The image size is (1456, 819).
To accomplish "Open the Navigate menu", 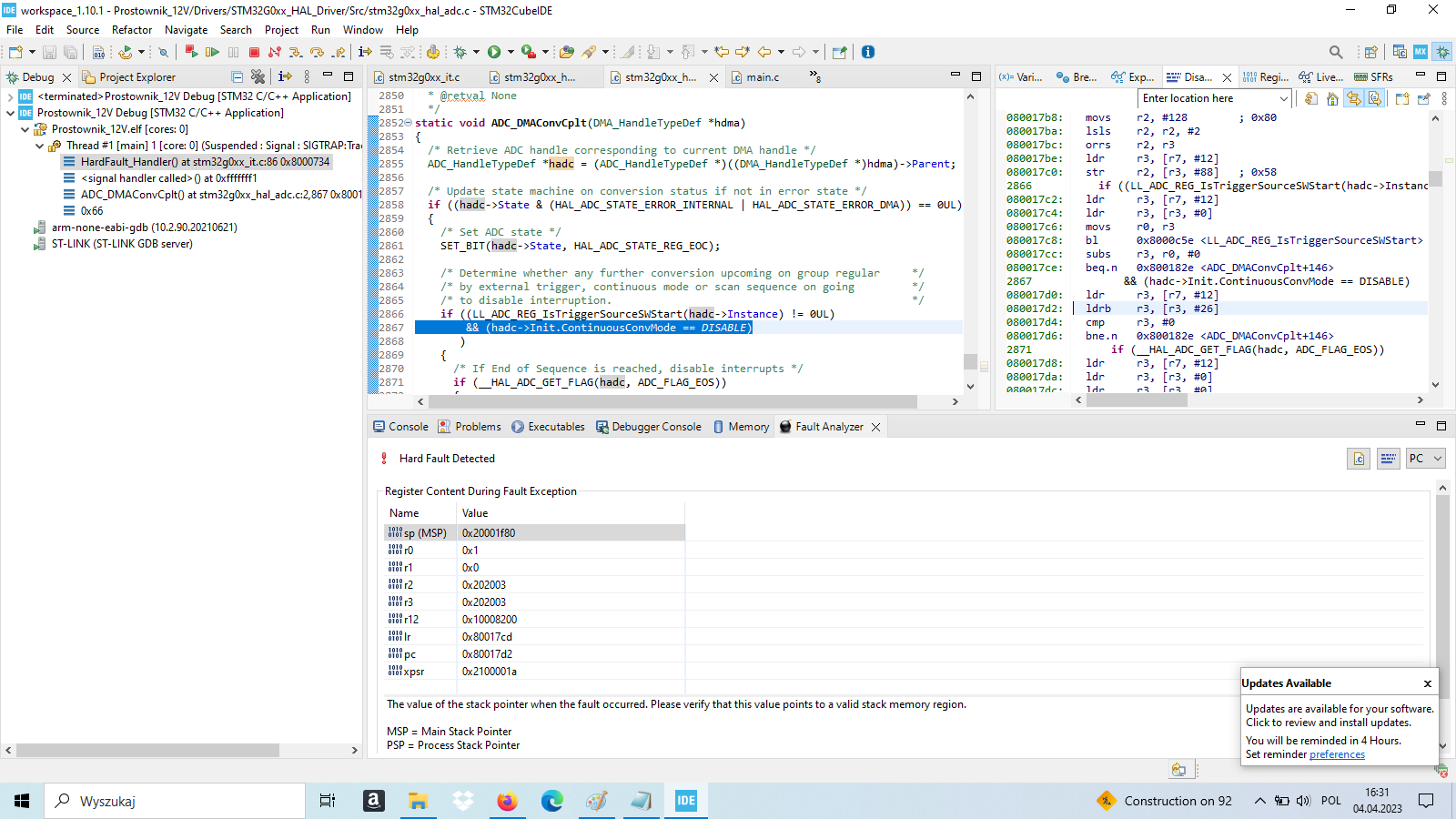I will click(187, 30).
